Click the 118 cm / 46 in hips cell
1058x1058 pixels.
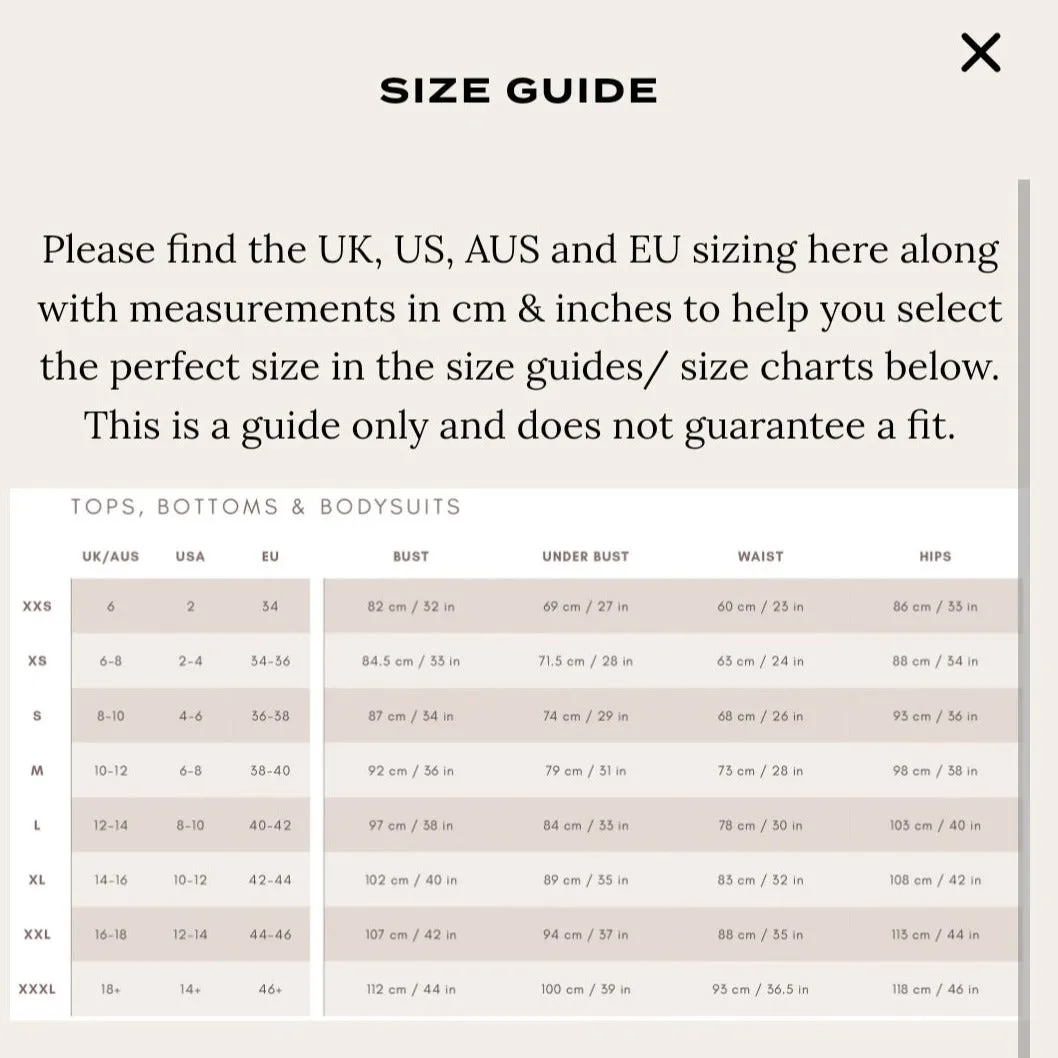point(935,989)
